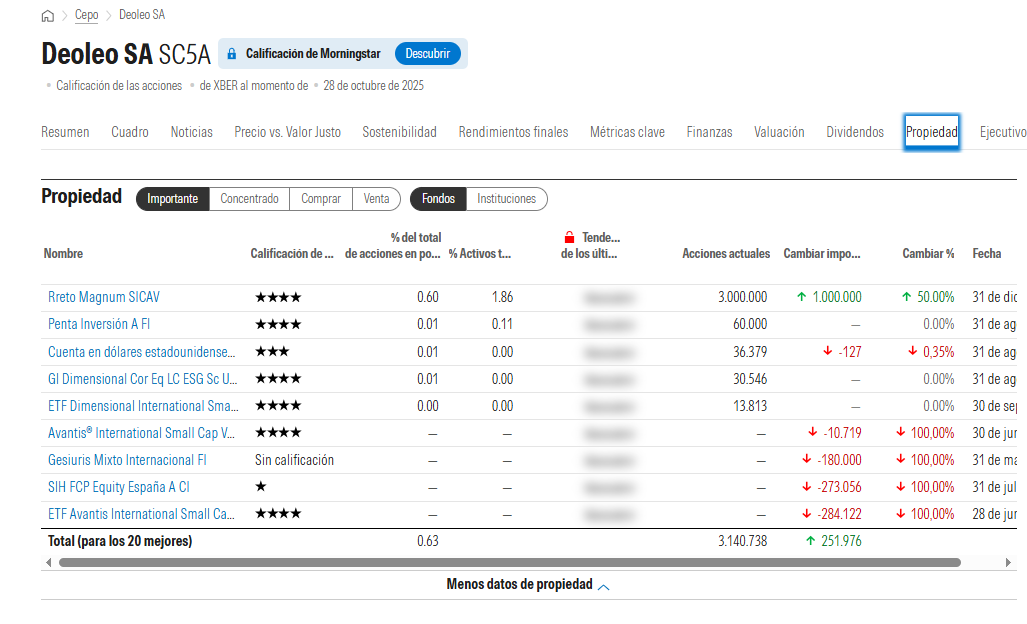Sort by Cambiar % column header
The height and width of the screenshot is (624, 1027).
pyautogui.click(x=928, y=253)
